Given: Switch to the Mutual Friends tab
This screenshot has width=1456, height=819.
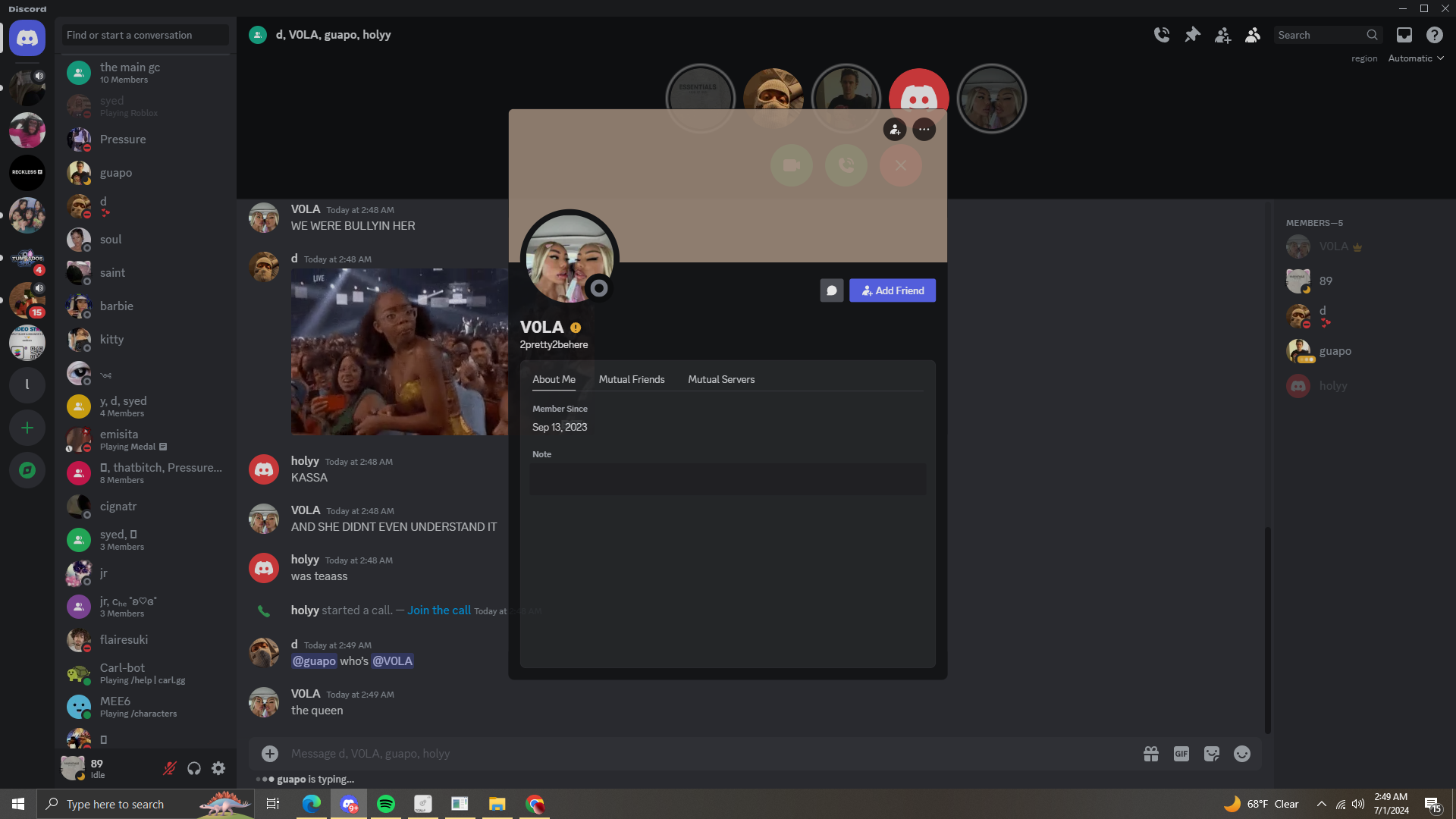Looking at the screenshot, I should (632, 379).
